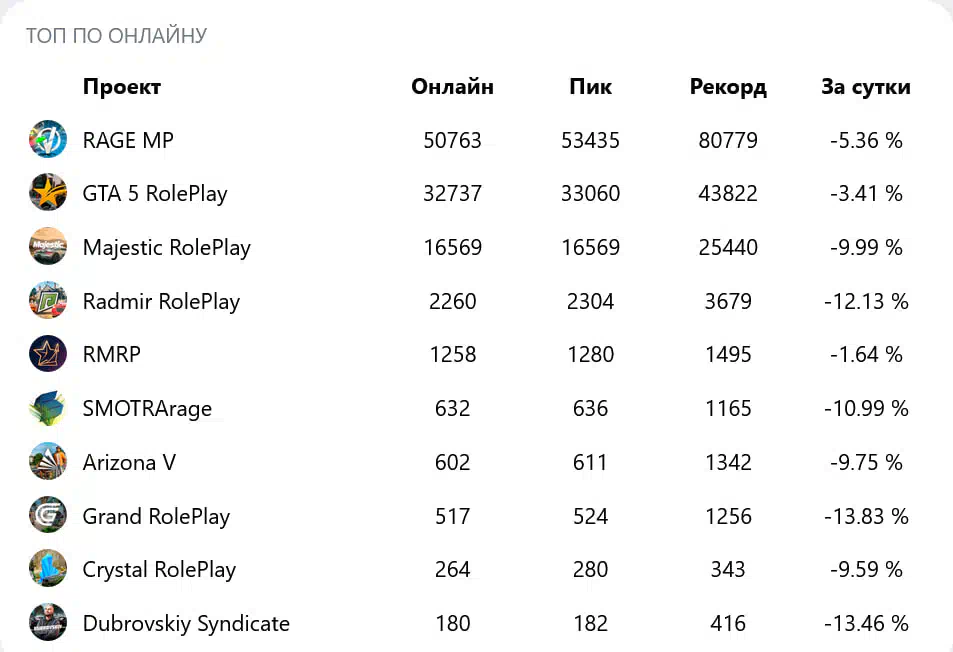
Task: Click the Проект column header
Action: [122, 87]
